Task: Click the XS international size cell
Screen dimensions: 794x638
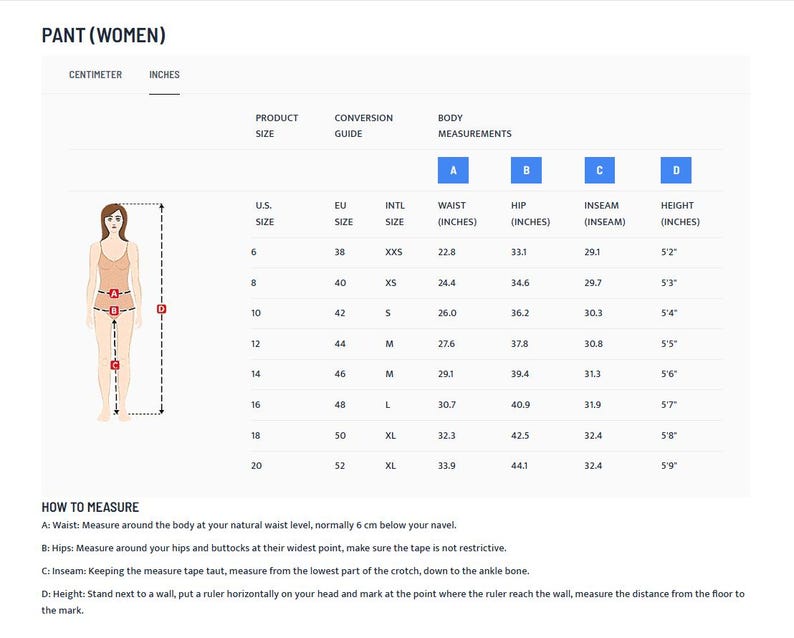Action: (390, 283)
